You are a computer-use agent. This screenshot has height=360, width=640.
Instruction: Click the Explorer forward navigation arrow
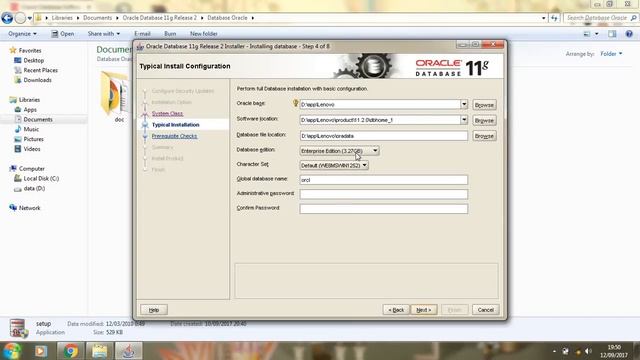(x=20, y=18)
